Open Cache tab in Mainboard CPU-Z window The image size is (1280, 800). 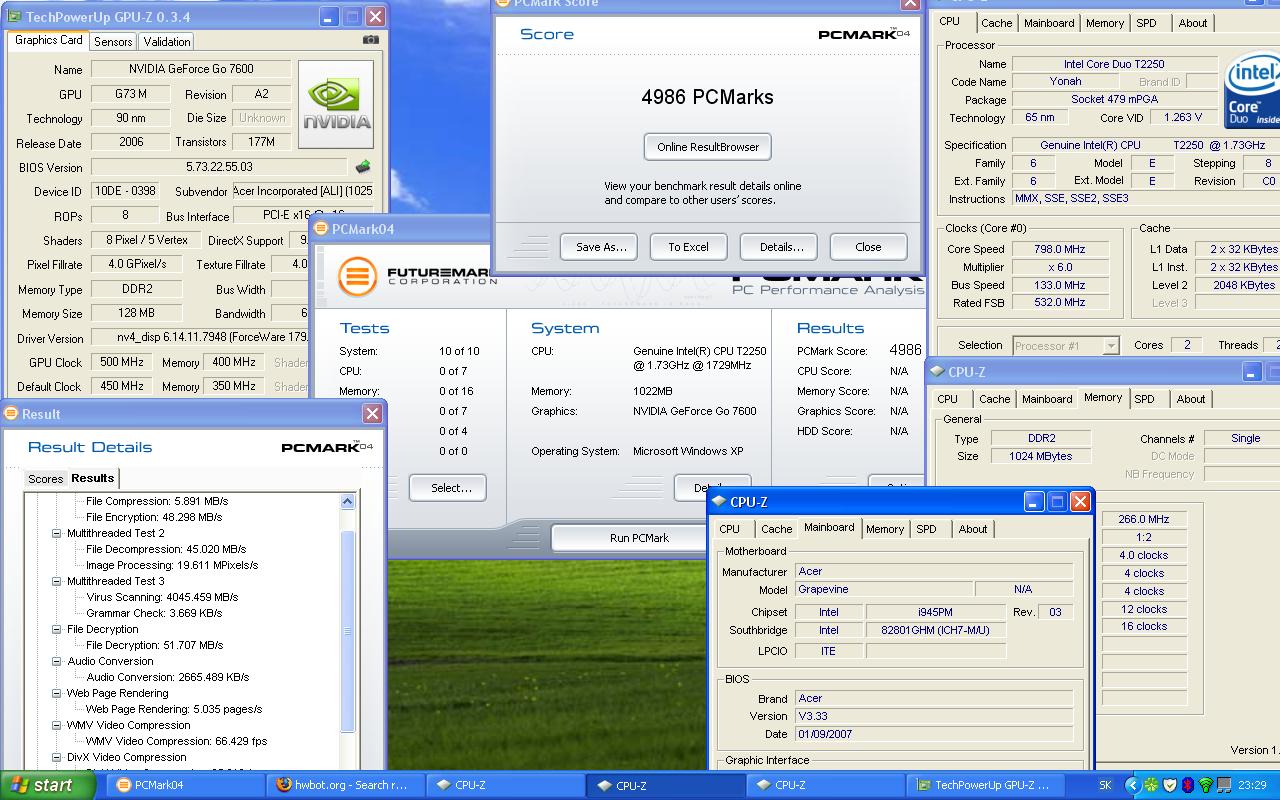click(x=777, y=529)
